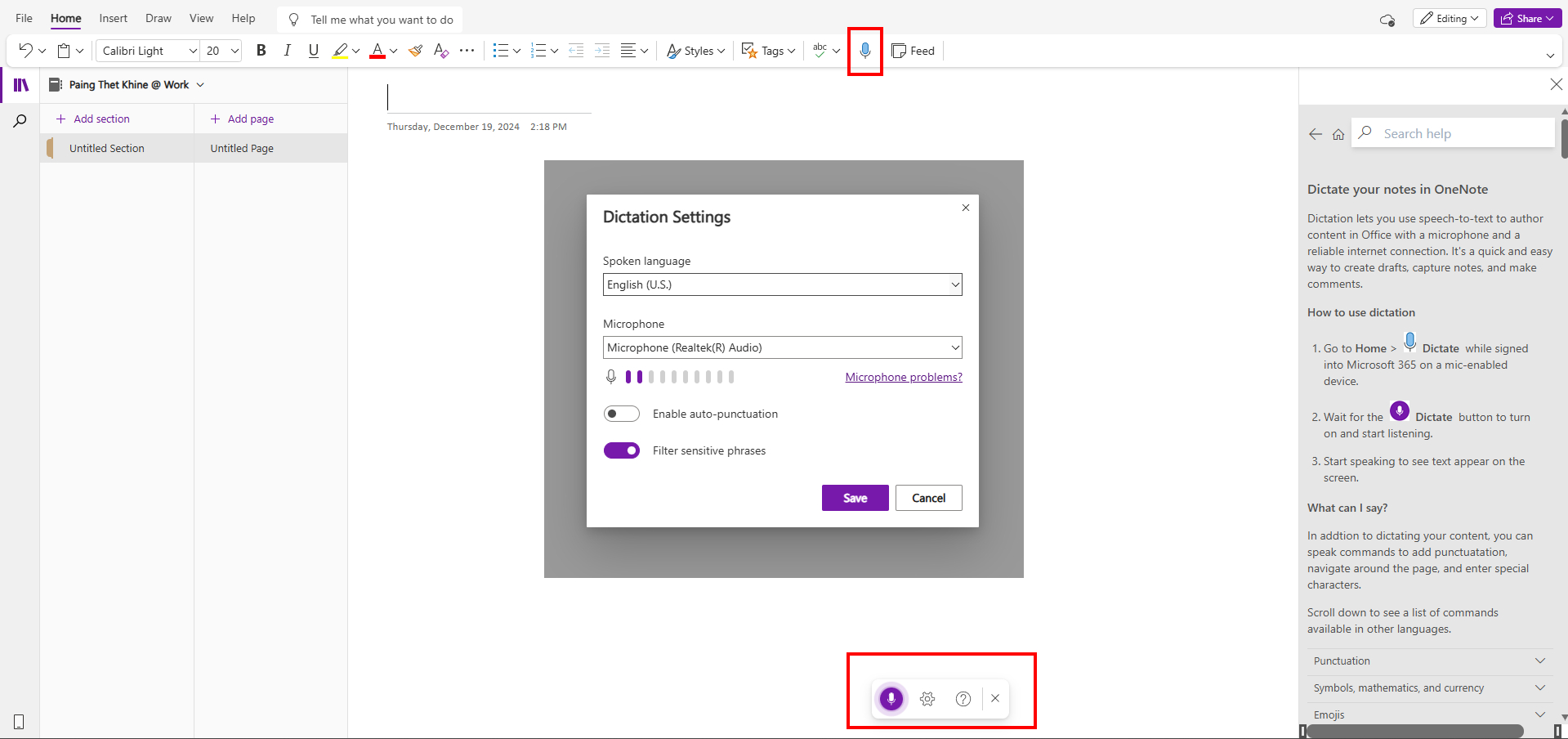Expand the ribbon with the chevron

[x=1550, y=56]
